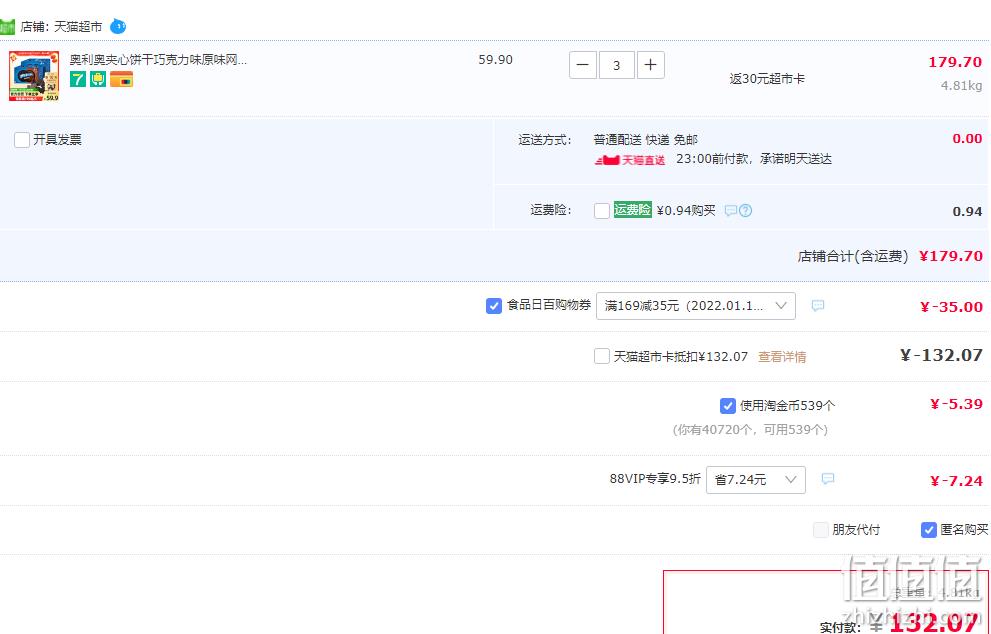Tick the 开具发票 invoice checkbox
The height and width of the screenshot is (634, 991).
click(x=22, y=140)
